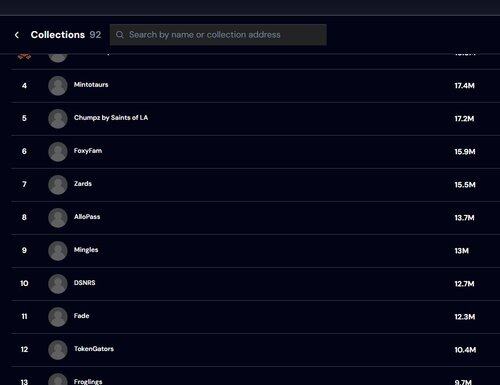The image size is (500, 385).
Task: Select the FoxyFam avatar icon
Action: coord(58,152)
